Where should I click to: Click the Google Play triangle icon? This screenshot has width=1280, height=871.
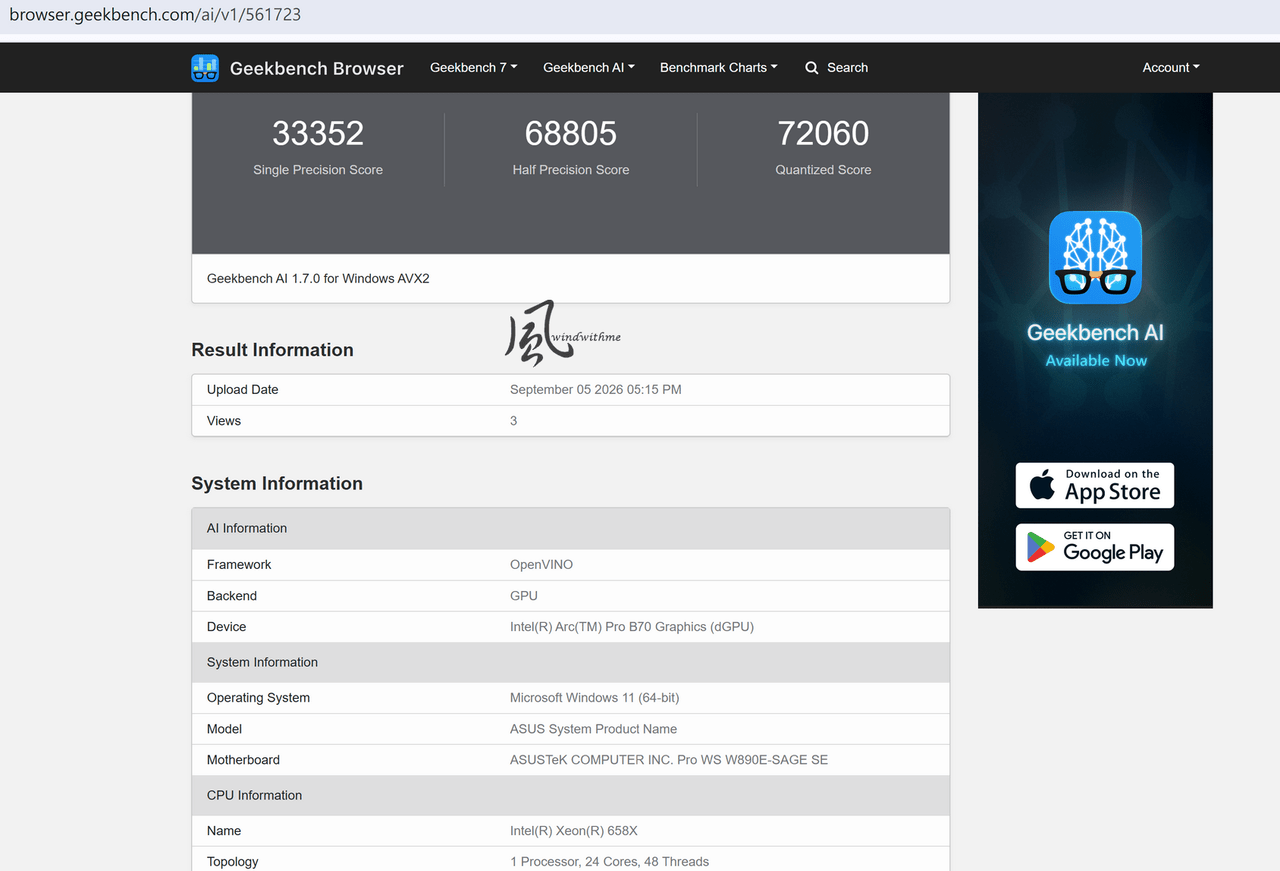[1041, 547]
